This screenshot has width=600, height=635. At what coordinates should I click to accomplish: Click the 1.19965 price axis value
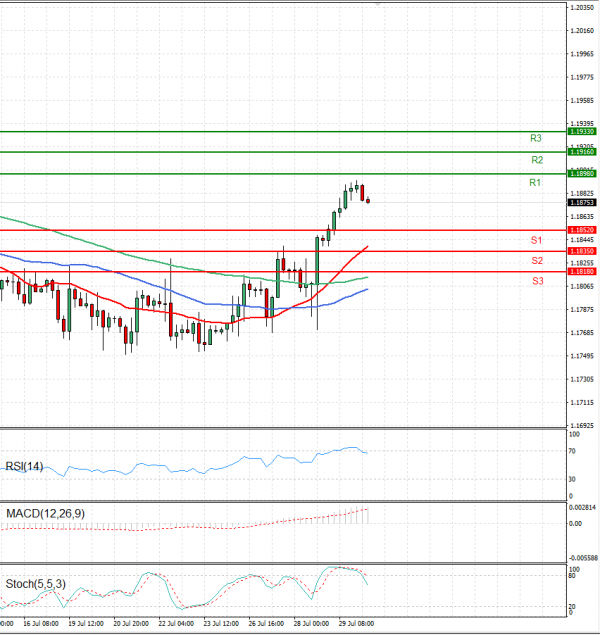pos(582,54)
